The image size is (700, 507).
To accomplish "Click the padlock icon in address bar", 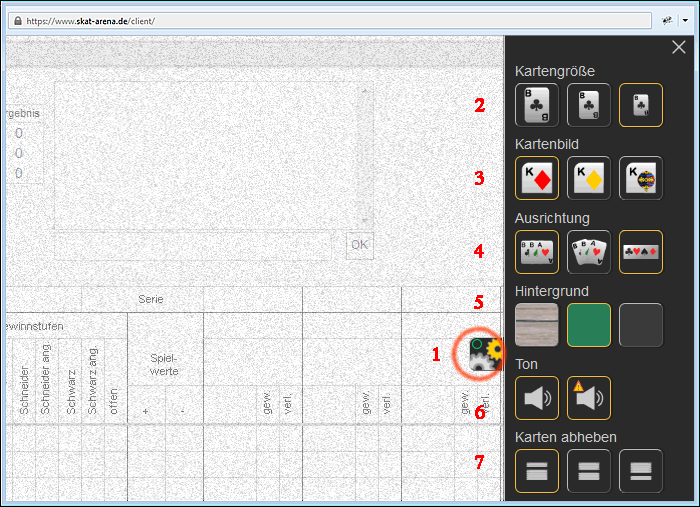I will click(x=18, y=21).
